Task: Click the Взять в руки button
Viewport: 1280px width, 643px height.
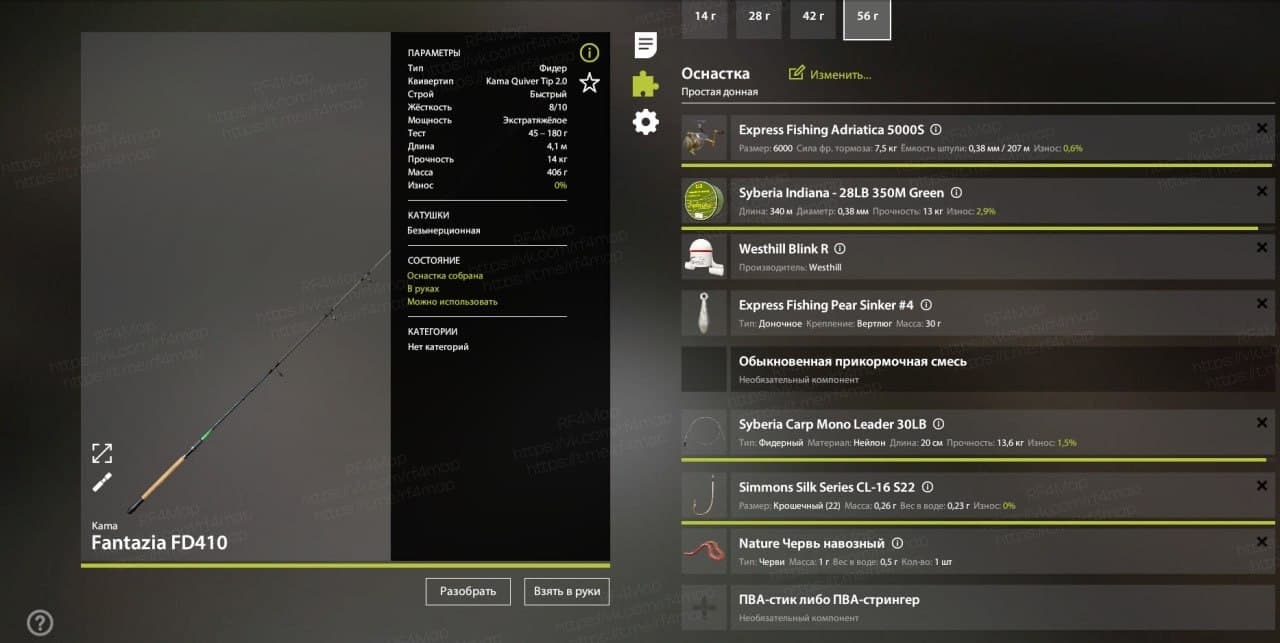Action: pos(567,591)
